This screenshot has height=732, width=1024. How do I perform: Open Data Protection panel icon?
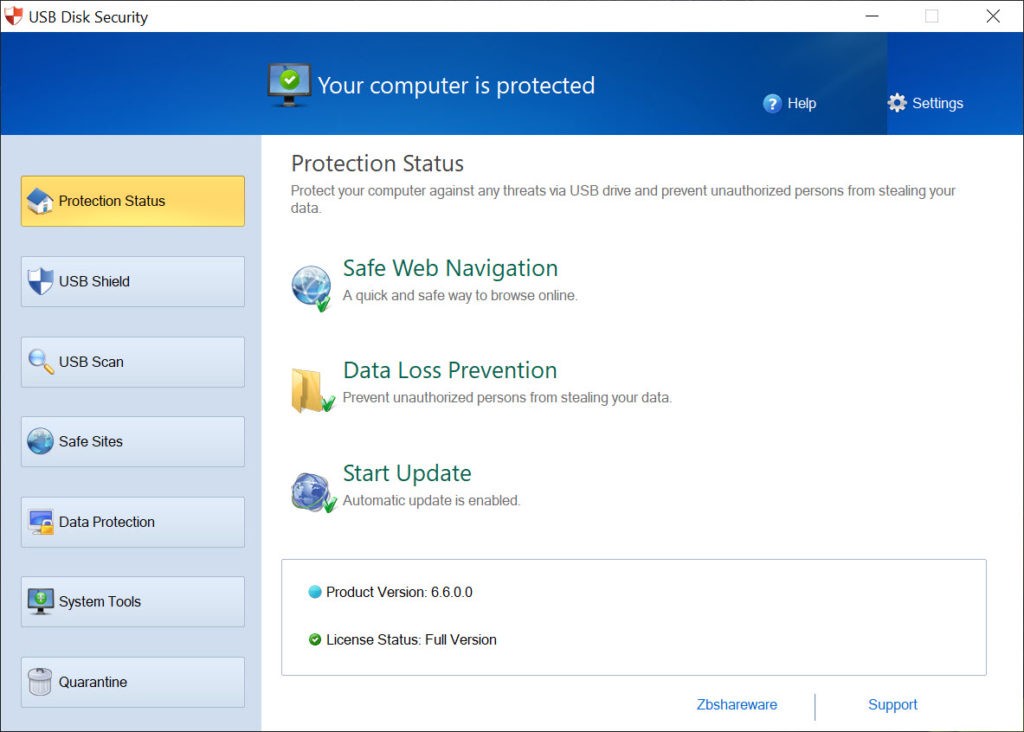tap(40, 521)
